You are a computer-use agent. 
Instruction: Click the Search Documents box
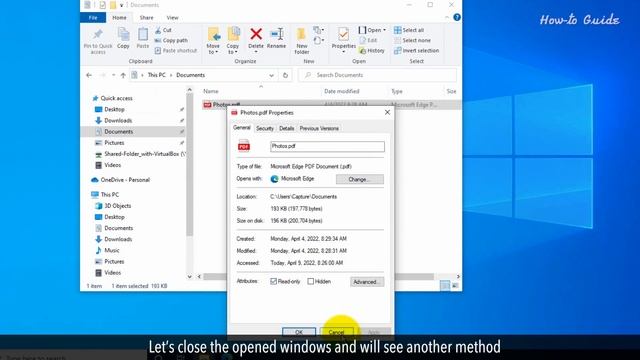pos(378,75)
